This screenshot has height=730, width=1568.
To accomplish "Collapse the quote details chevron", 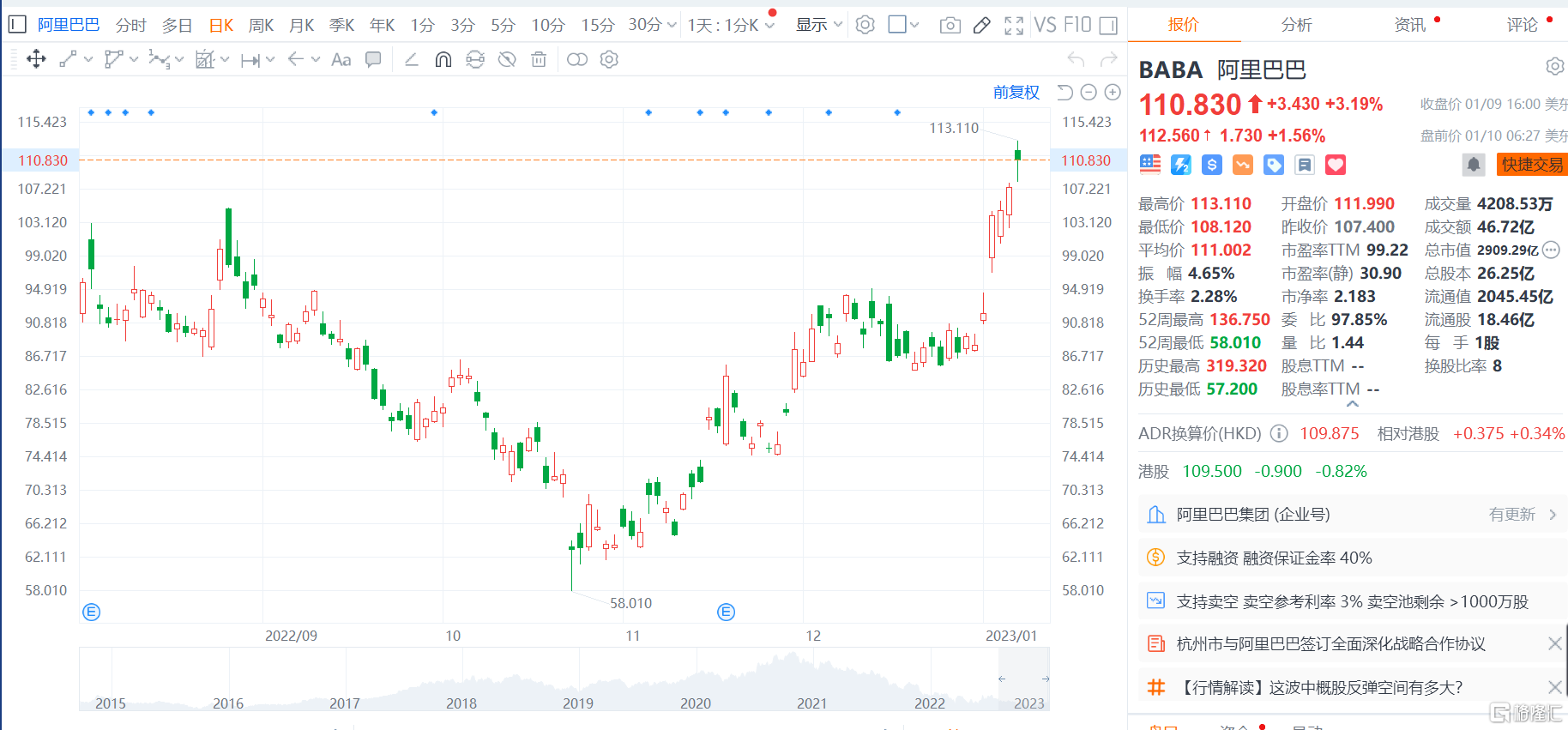I will click(x=1353, y=404).
